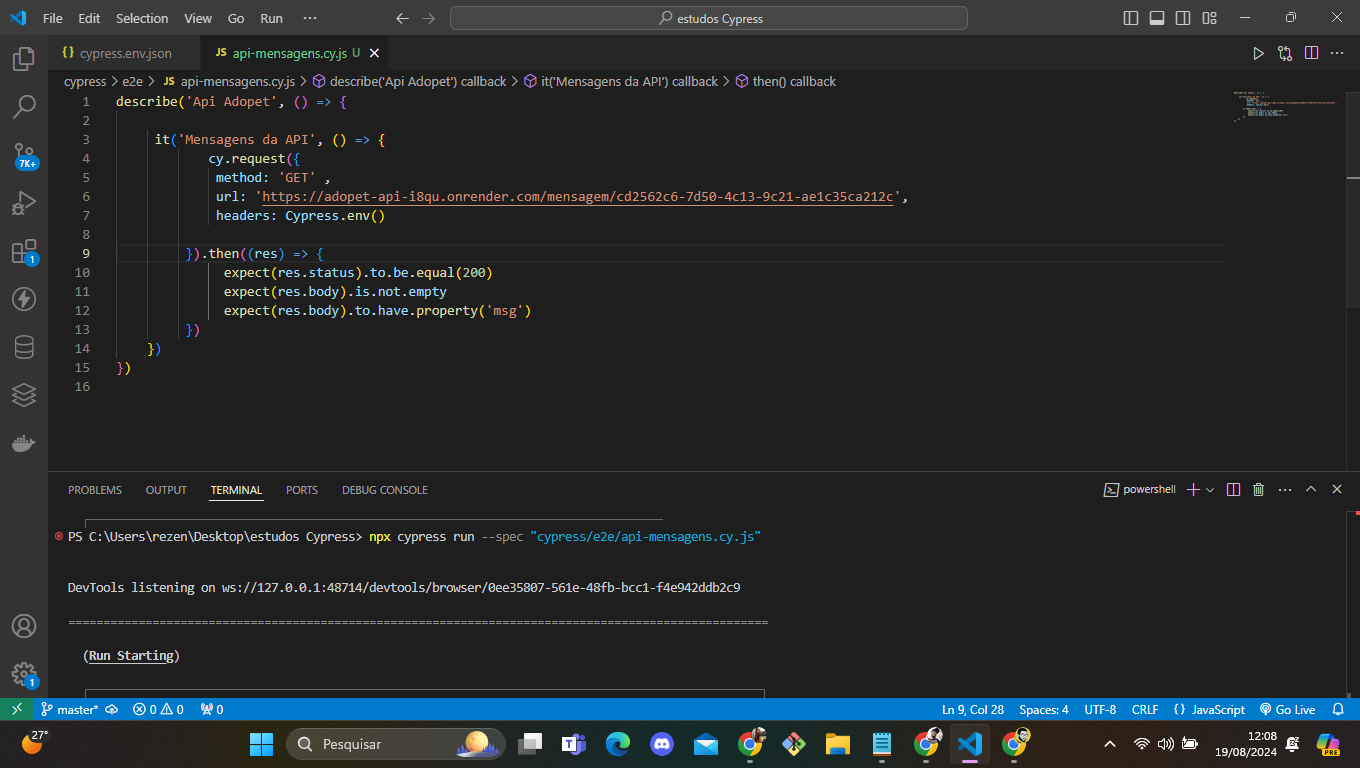The image size is (1360, 768).
Task: Toggle the Primary Side Bar layout icon
Action: [1131, 18]
